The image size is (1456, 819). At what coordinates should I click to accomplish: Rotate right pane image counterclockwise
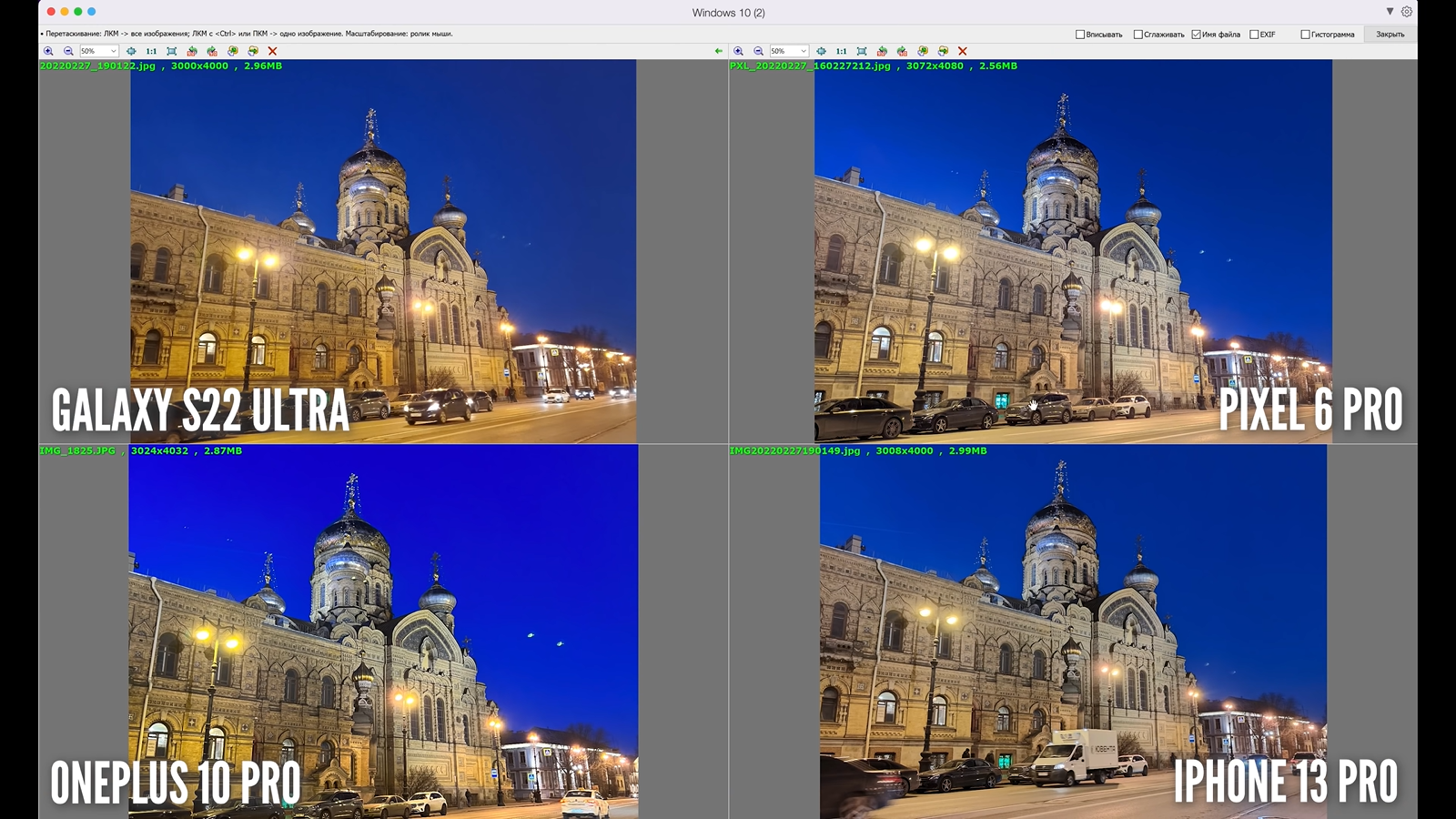(882, 51)
